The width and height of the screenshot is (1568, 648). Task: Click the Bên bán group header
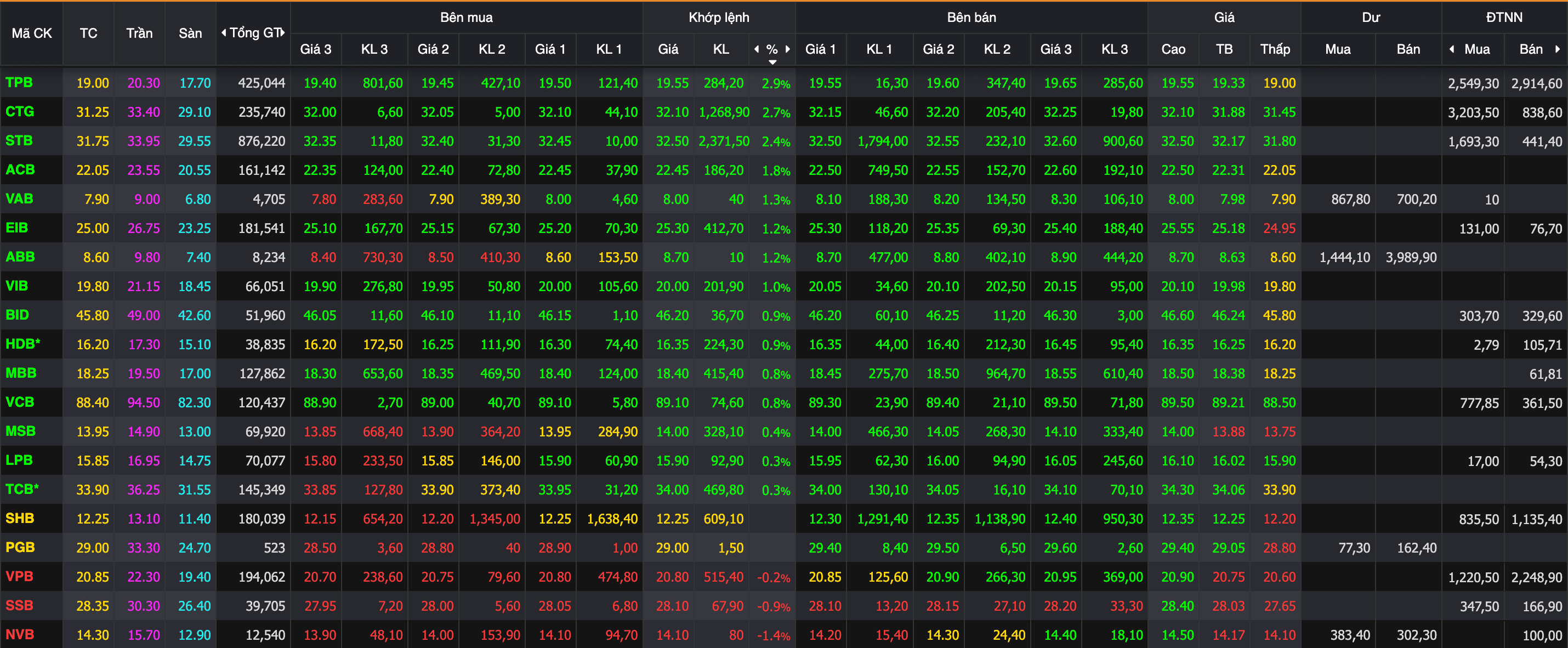[972, 18]
